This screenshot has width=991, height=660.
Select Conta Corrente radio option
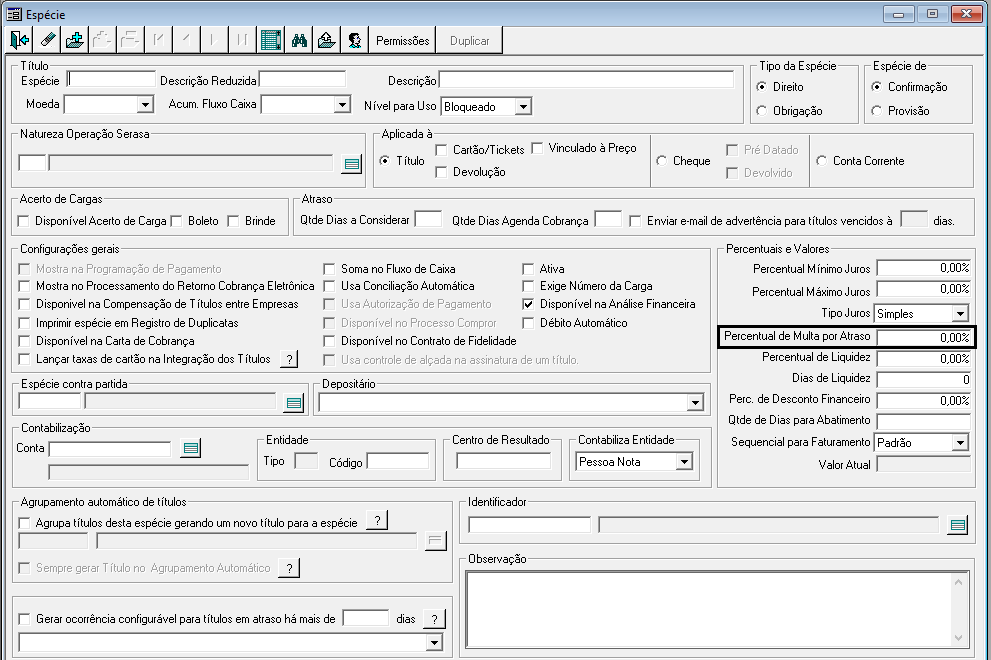(x=821, y=161)
